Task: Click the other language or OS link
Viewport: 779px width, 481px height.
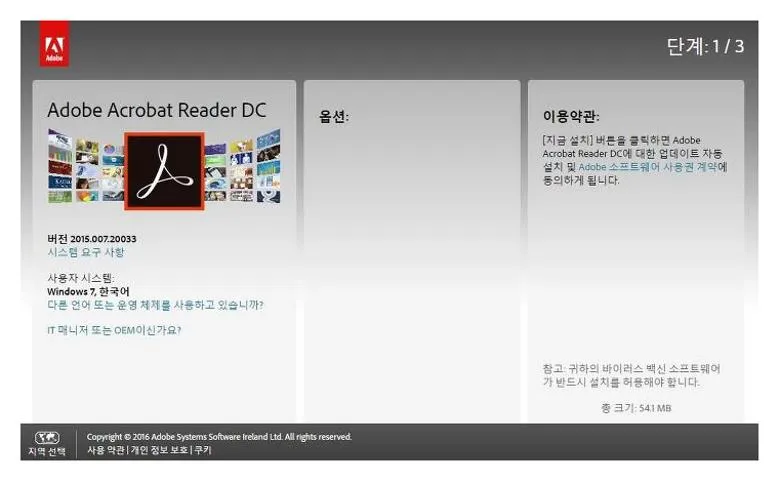Action: (x=156, y=305)
